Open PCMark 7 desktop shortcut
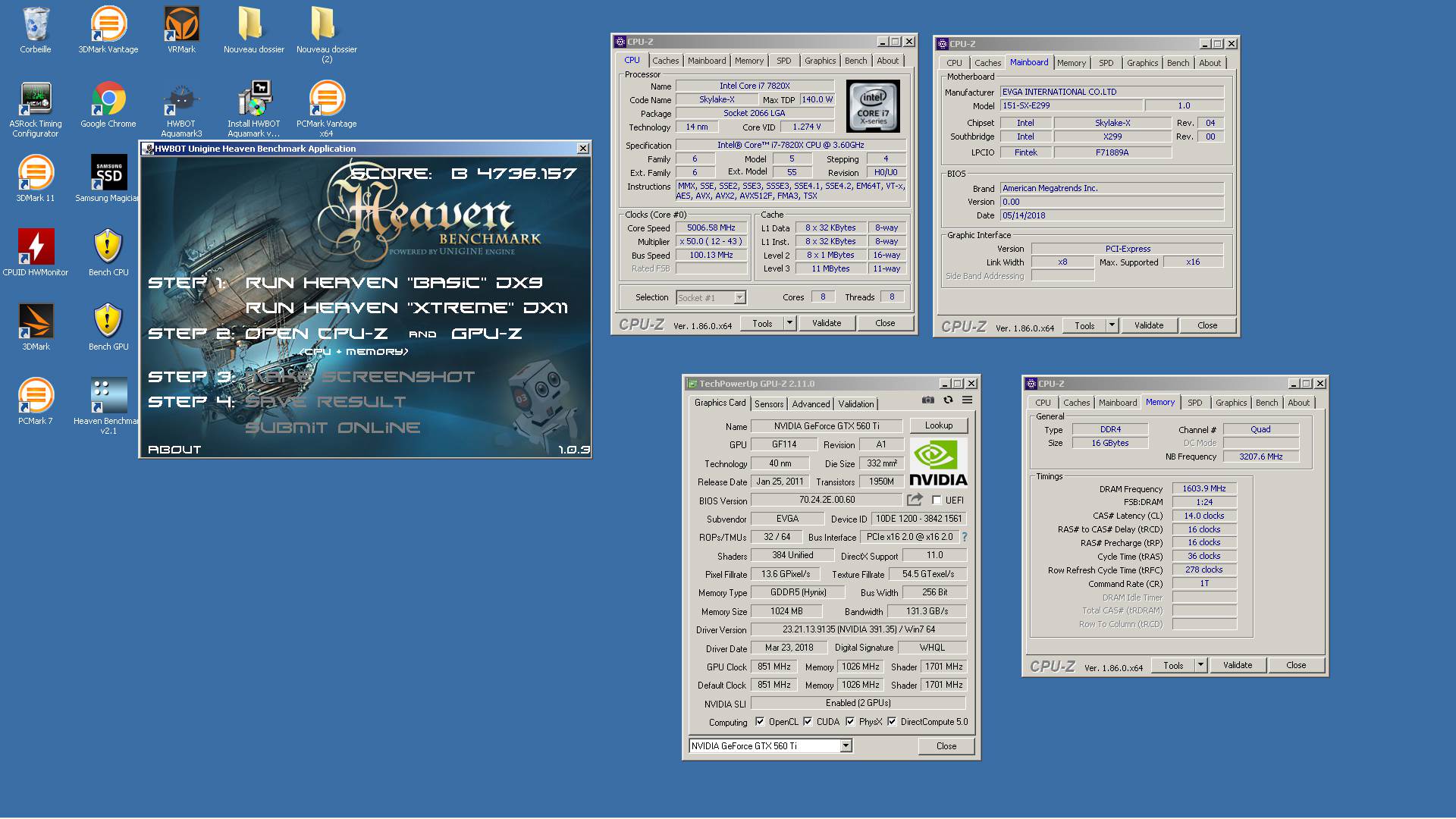 point(36,402)
